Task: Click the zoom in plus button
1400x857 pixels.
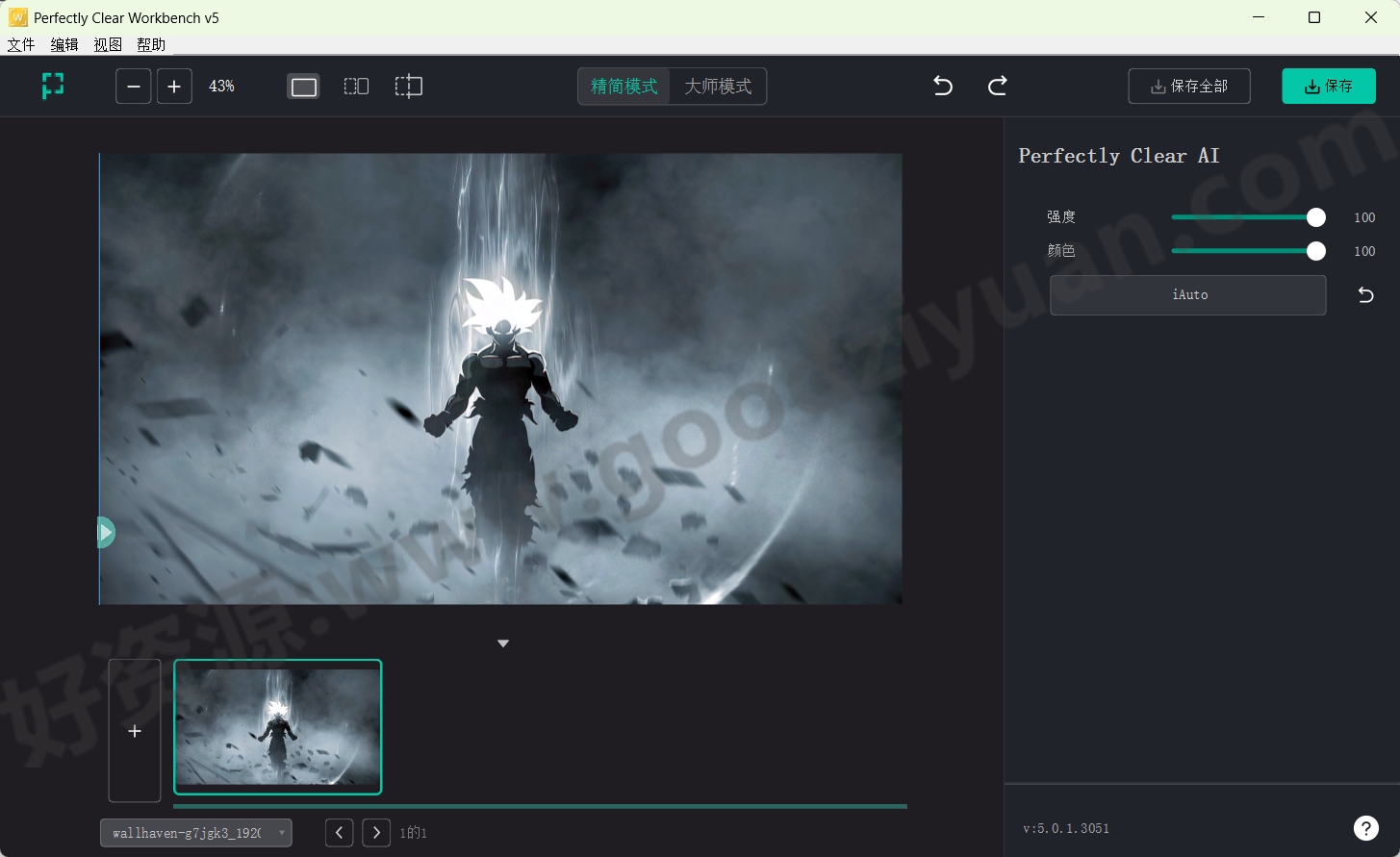Action: [174, 87]
